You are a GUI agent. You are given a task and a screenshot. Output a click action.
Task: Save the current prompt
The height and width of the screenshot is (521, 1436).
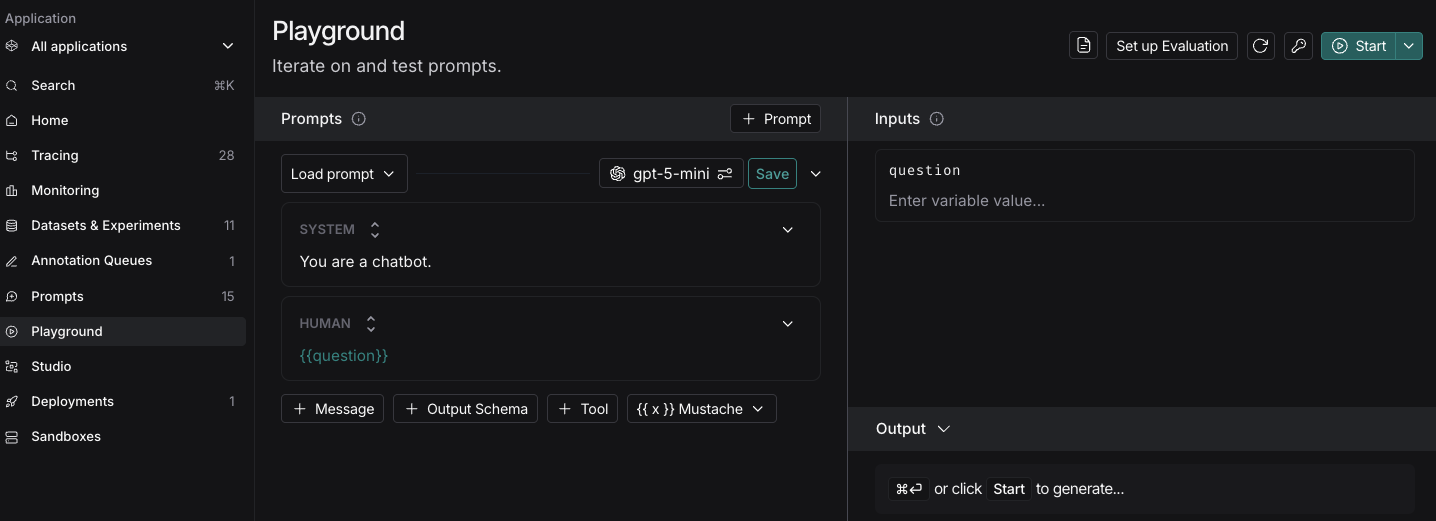click(x=772, y=174)
